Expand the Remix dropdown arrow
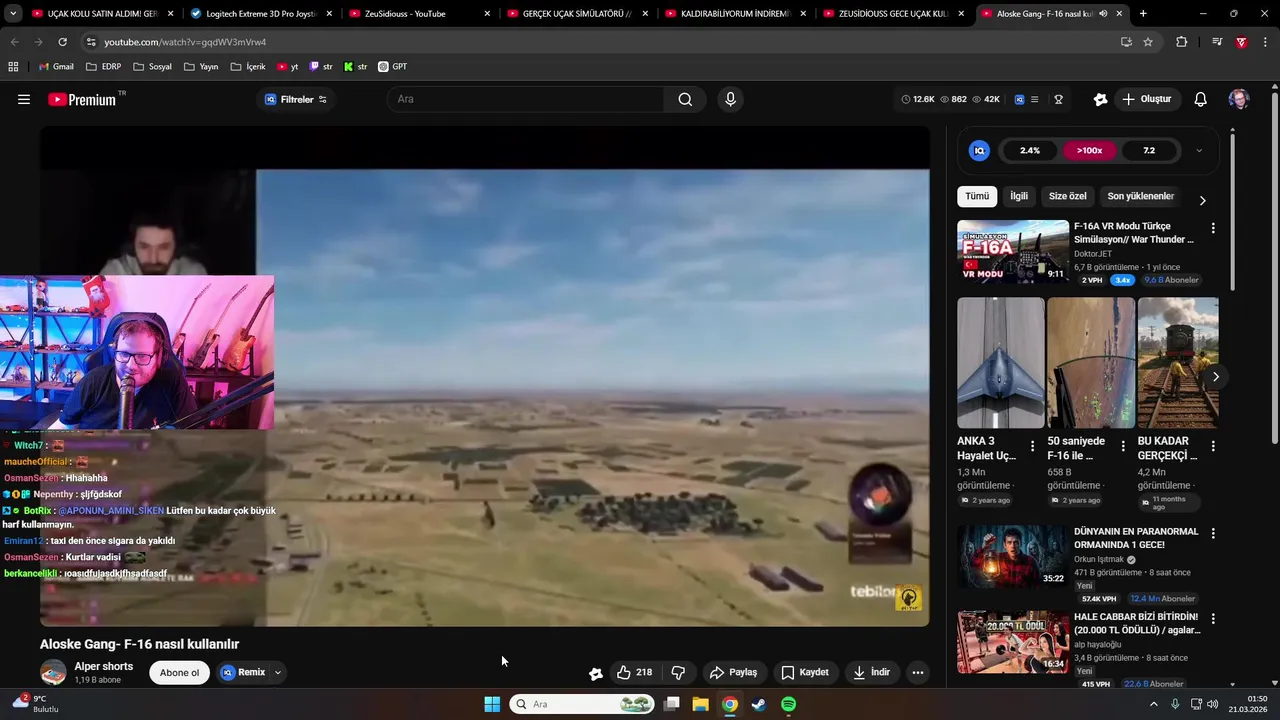 [x=278, y=673]
